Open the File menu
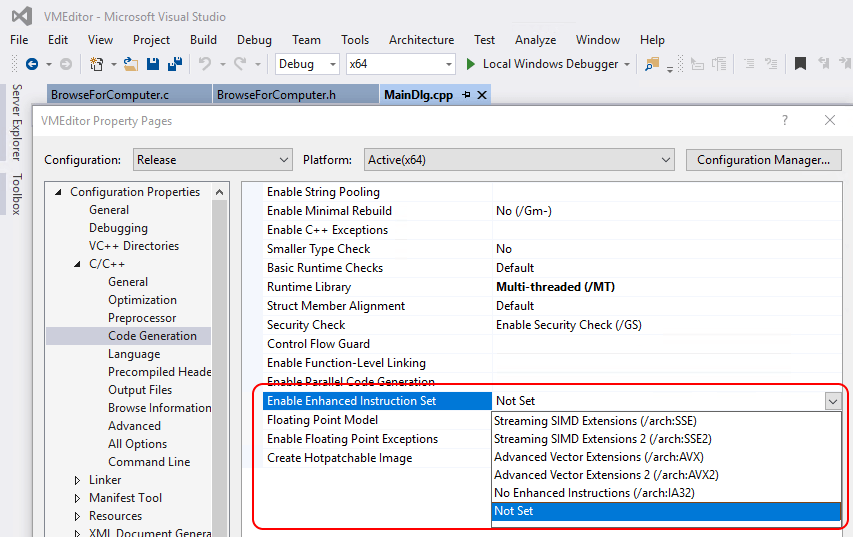Image resolution: width=853 pixels, height=537 pixels. pyautogui.click(x=19, y=40)
